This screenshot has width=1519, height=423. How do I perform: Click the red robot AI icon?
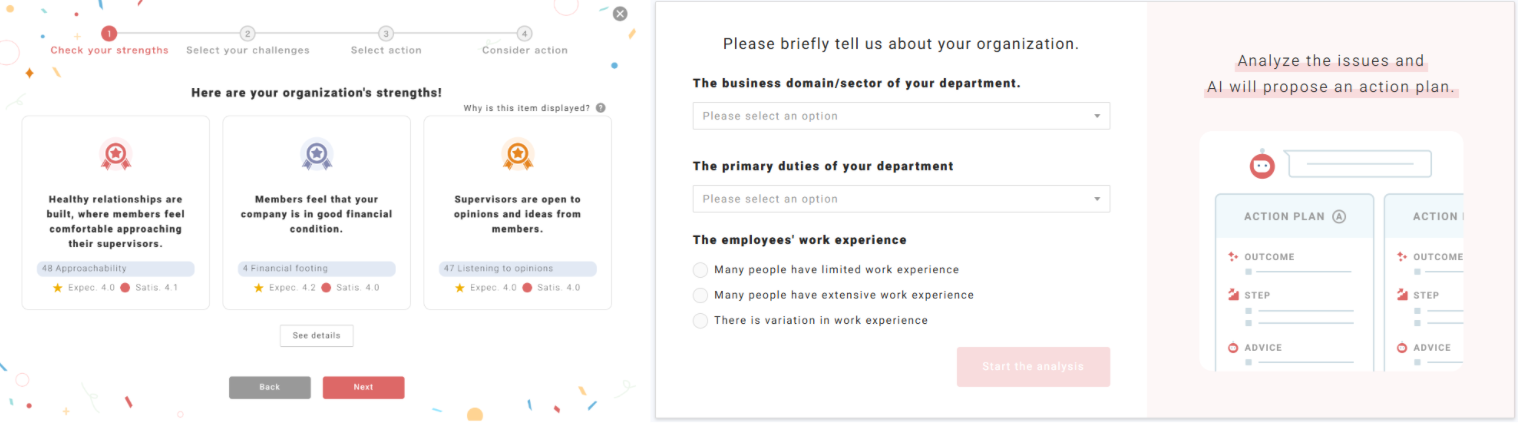pyautogui.click(x=1262, y=165)
